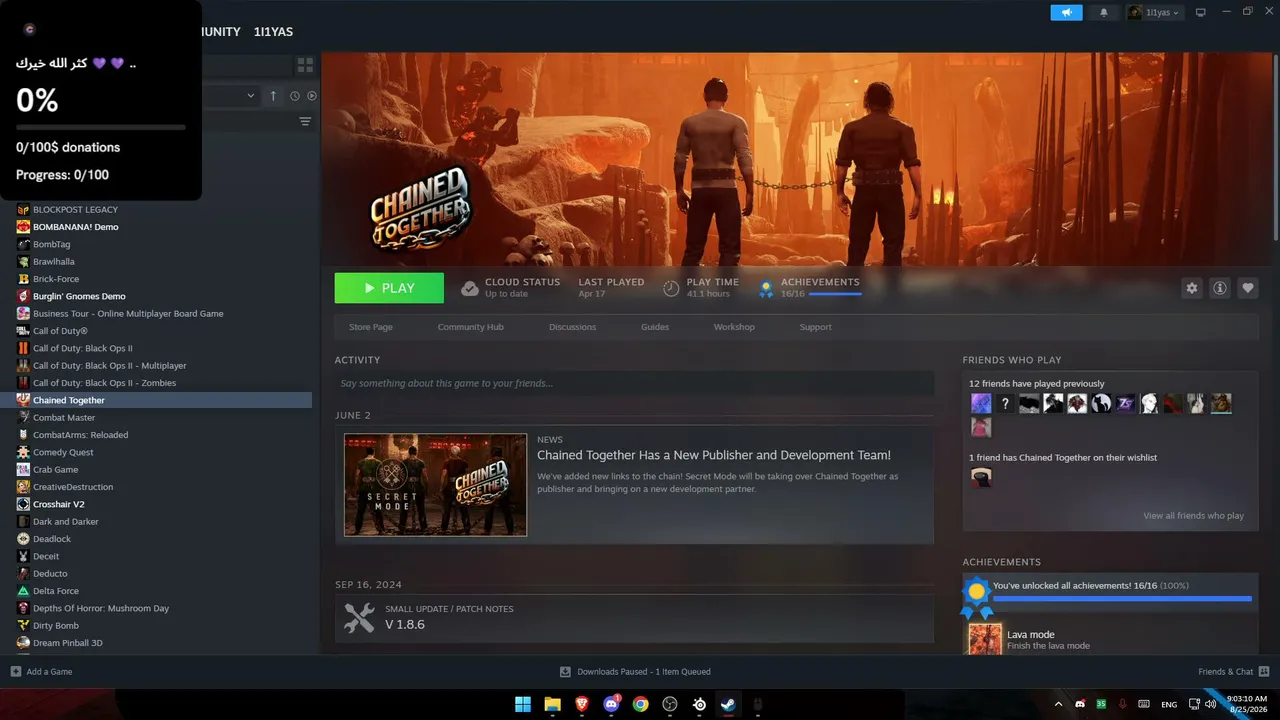Show Chained Together game info icon

(x=1220, y=288)
